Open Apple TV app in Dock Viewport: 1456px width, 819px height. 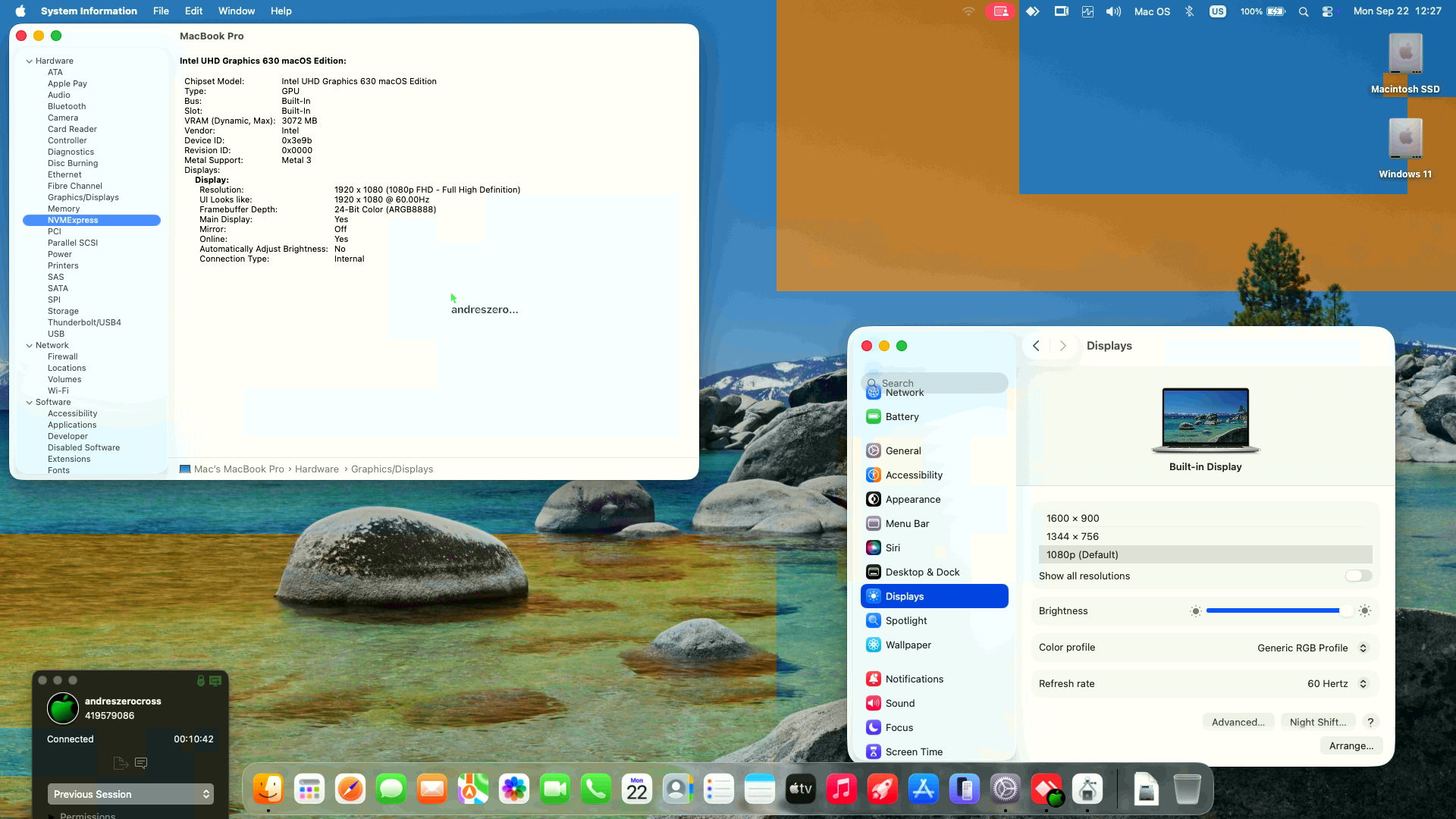(x=801, y=789)
